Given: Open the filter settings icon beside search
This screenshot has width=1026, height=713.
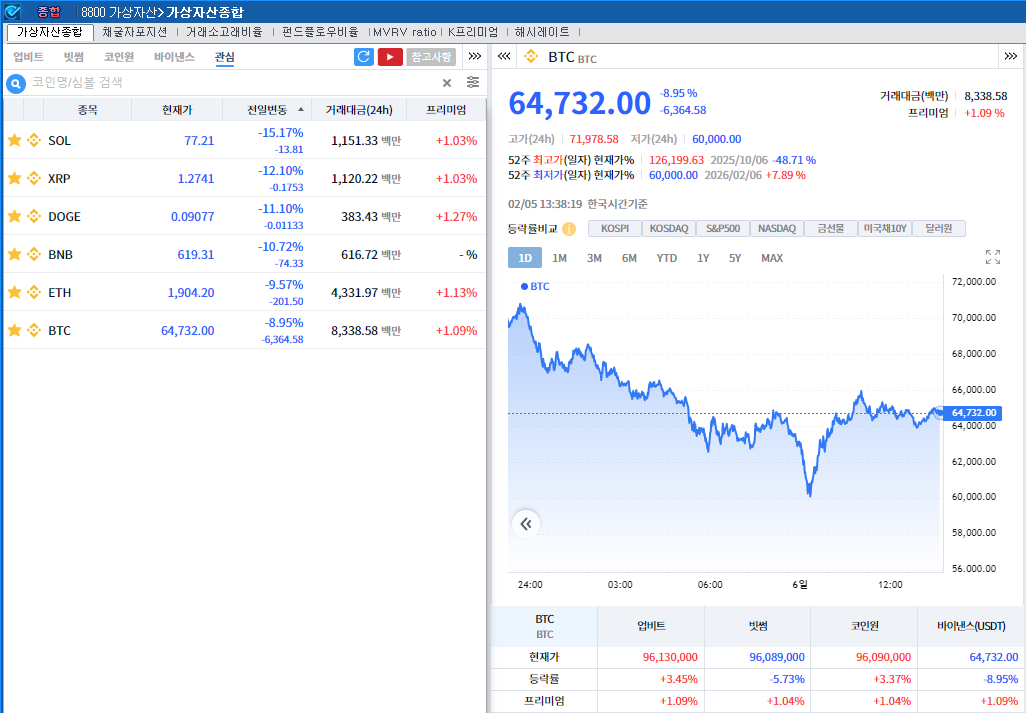Looking at the screenshot, I should [473, 82].
